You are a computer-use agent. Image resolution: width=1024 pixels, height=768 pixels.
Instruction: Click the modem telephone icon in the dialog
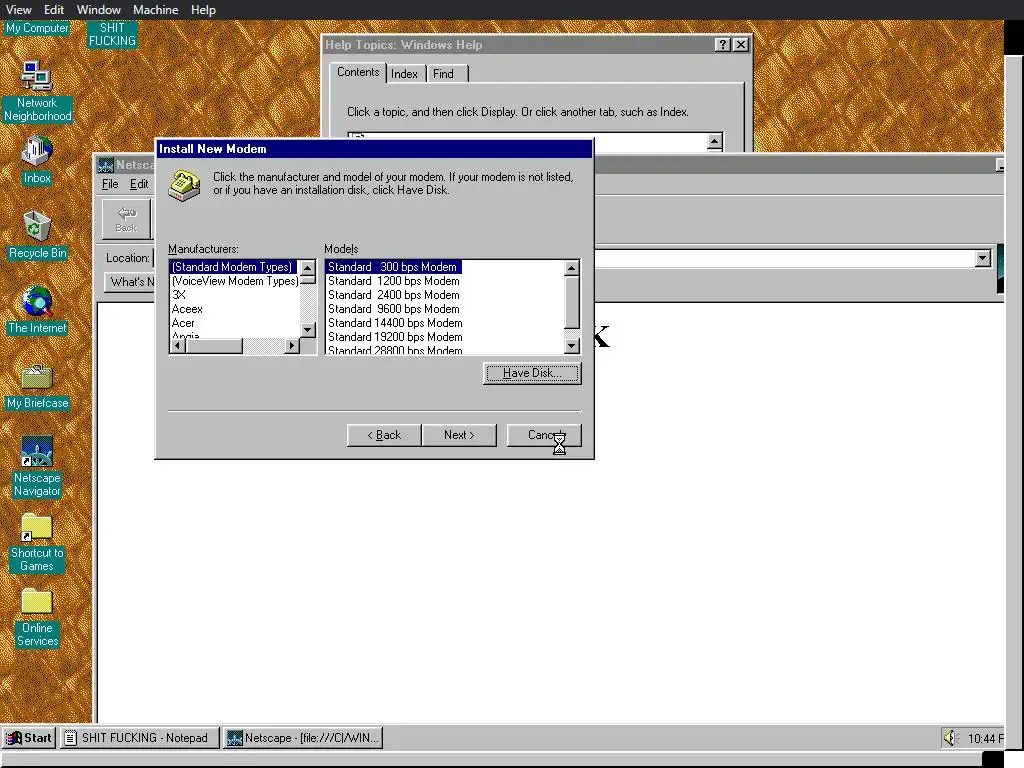184,185
